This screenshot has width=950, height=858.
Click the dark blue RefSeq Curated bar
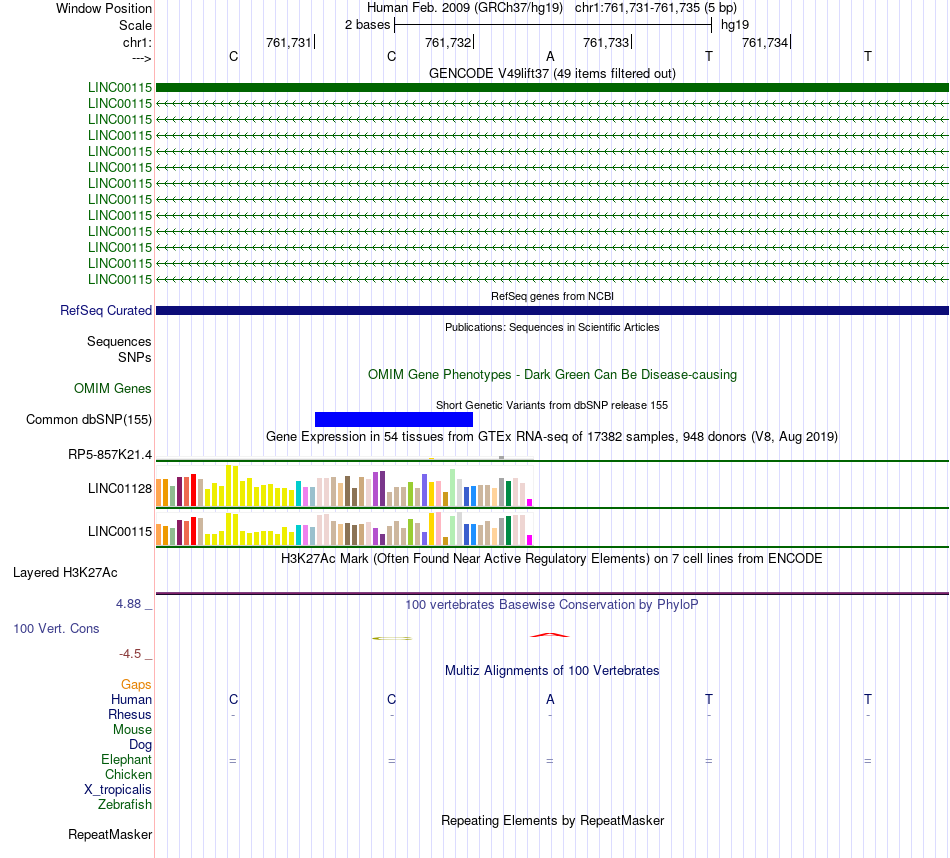coord(552,310)
